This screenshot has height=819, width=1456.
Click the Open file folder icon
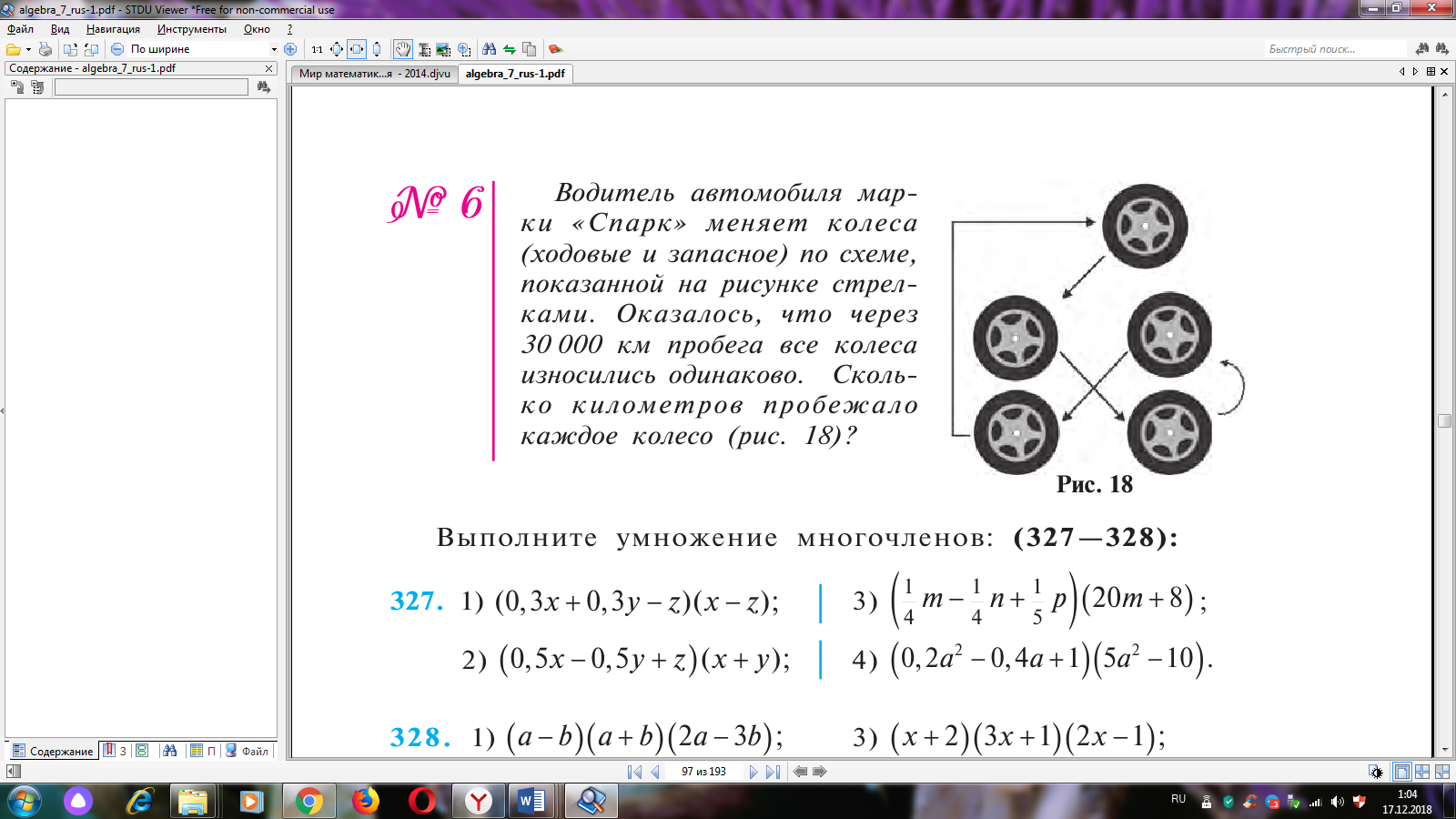point(13,49)
